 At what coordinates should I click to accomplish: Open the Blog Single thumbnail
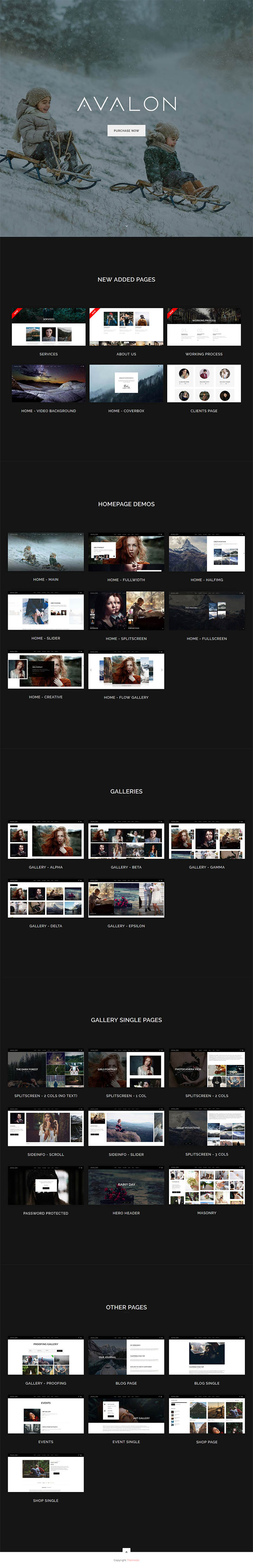coord(207,1356)
